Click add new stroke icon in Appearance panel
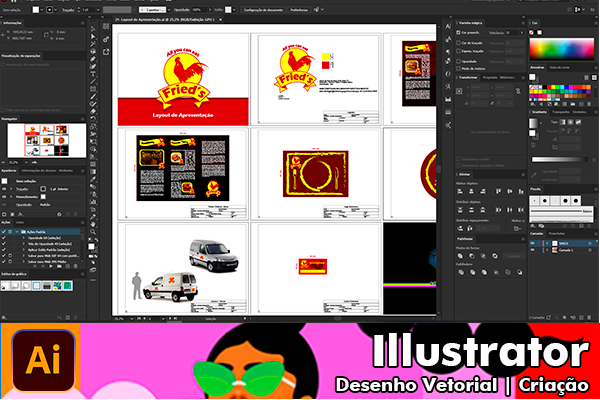The image size is (600, 400). 4,214
